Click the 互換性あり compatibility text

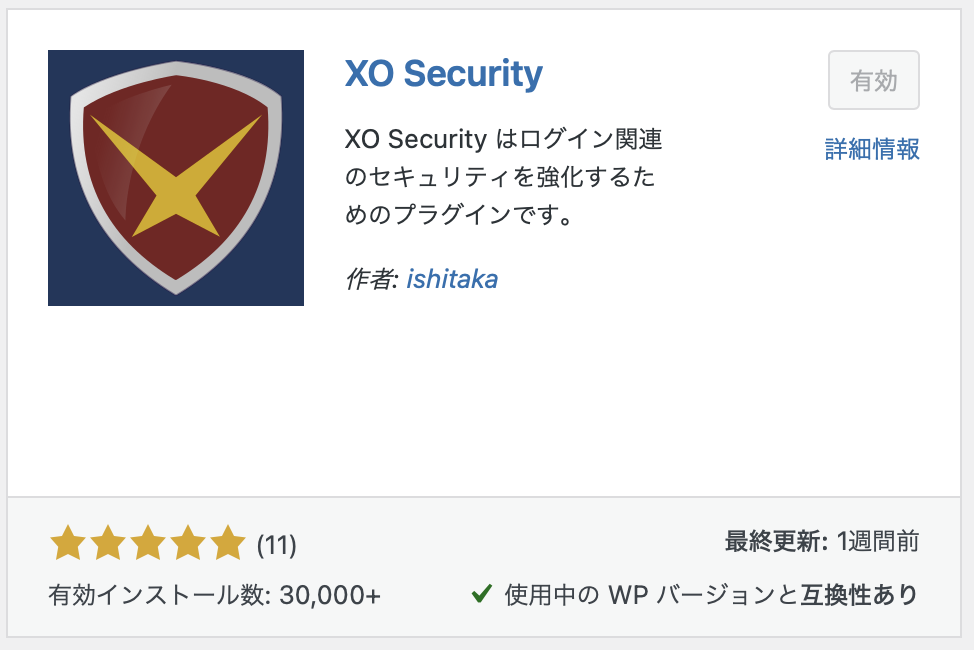[x=859, y=595]
